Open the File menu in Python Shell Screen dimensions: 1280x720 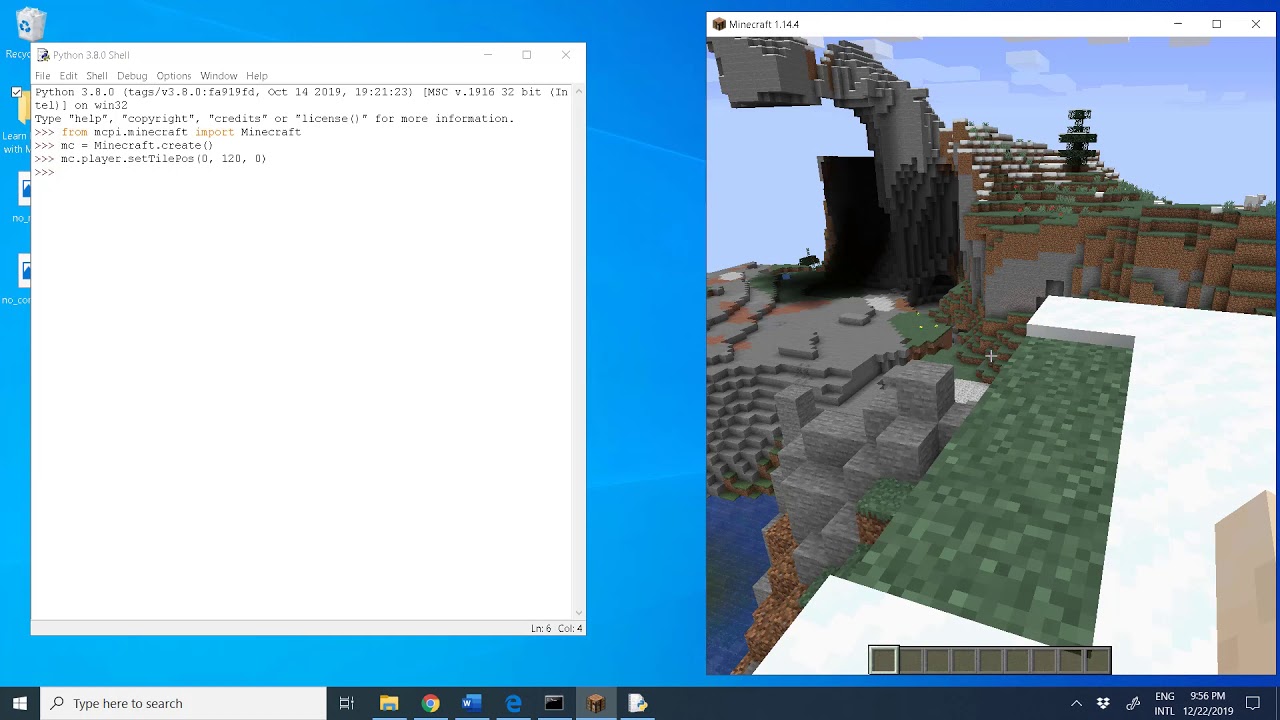click(42, 76)
